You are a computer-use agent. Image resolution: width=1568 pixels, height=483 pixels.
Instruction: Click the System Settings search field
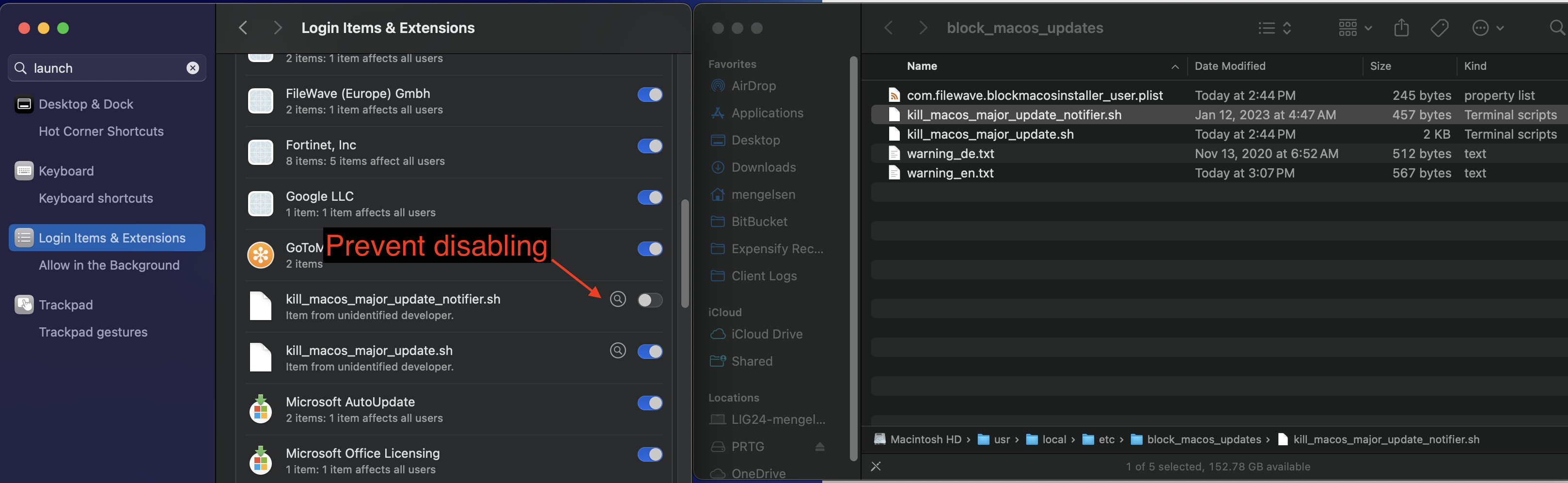click(107, 68)
